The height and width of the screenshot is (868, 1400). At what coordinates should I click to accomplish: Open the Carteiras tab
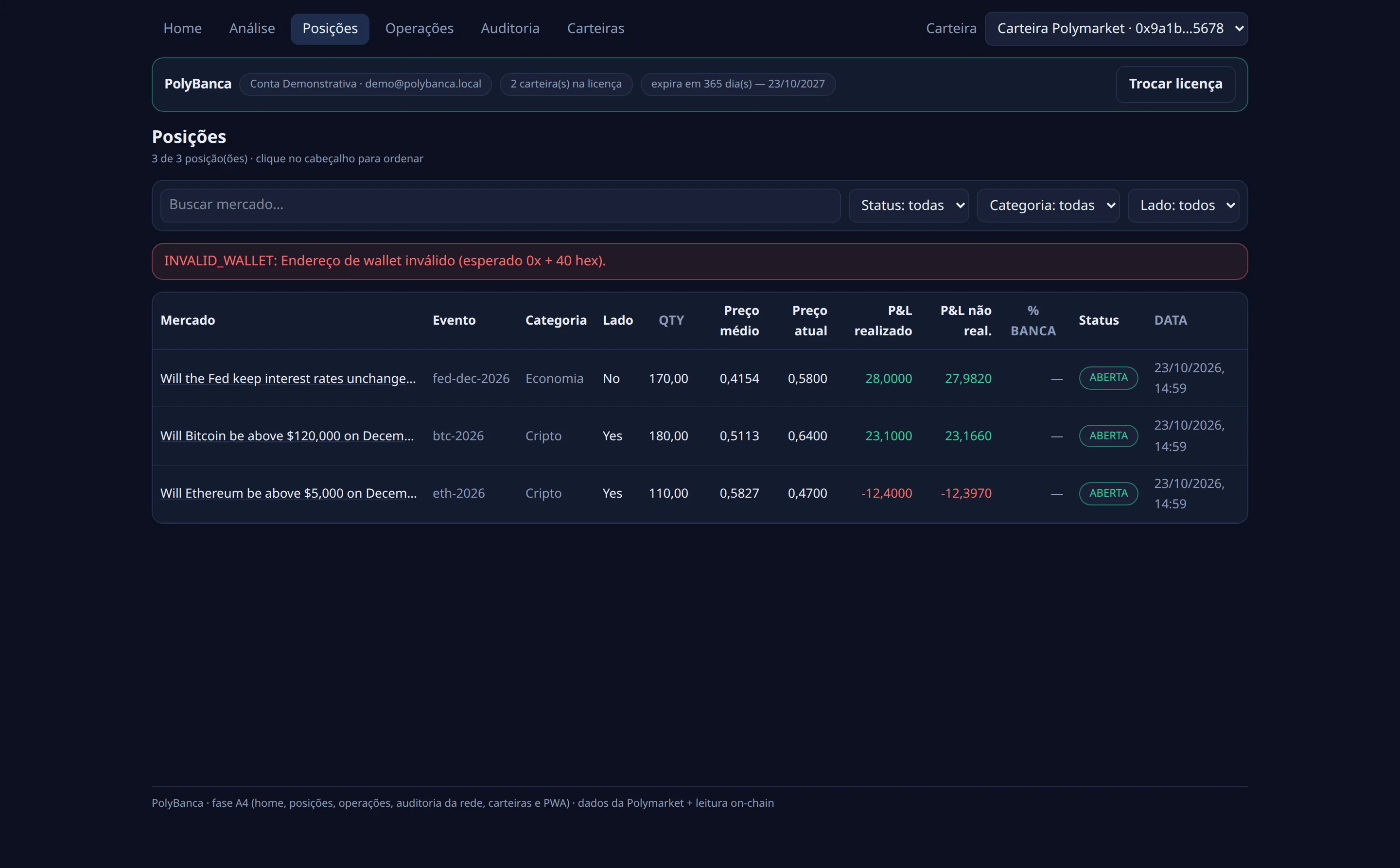595,29
